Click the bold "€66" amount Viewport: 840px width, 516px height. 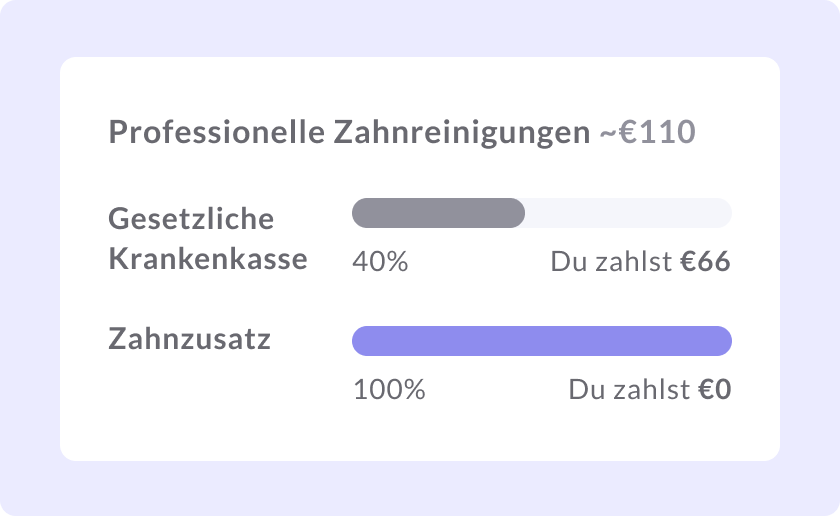(x=706, y=262)
